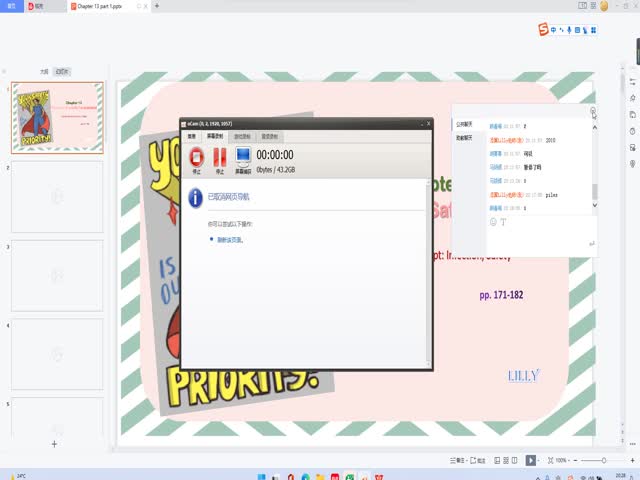Image resolution: width=640 pixels, height=480 pixels.
Task: Start slideshow with the play button
Action: (530, 460)
